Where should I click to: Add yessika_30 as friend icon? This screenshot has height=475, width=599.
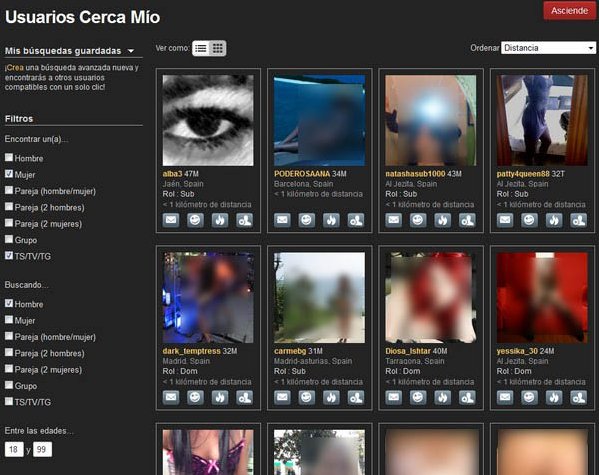[x=578, y=397]
